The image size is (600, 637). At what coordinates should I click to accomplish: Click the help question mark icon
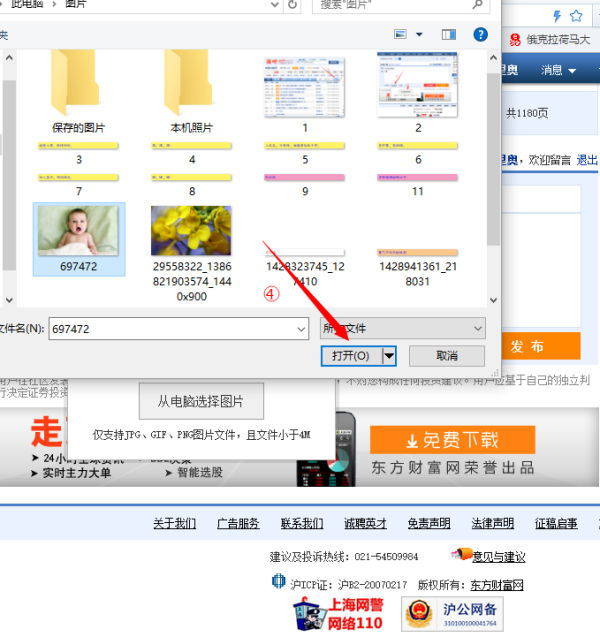[481, 35]
